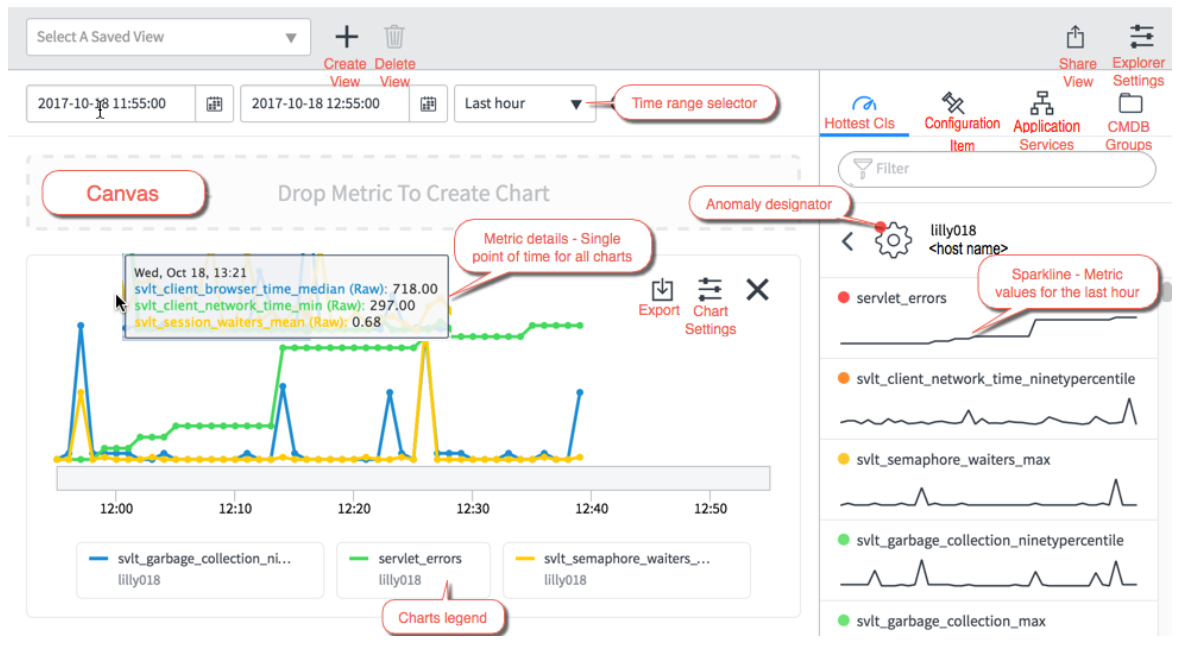1179x648 pixels.
Task: Toggle servlet_errors series in chart legend
Action: (x=413, y=569)
